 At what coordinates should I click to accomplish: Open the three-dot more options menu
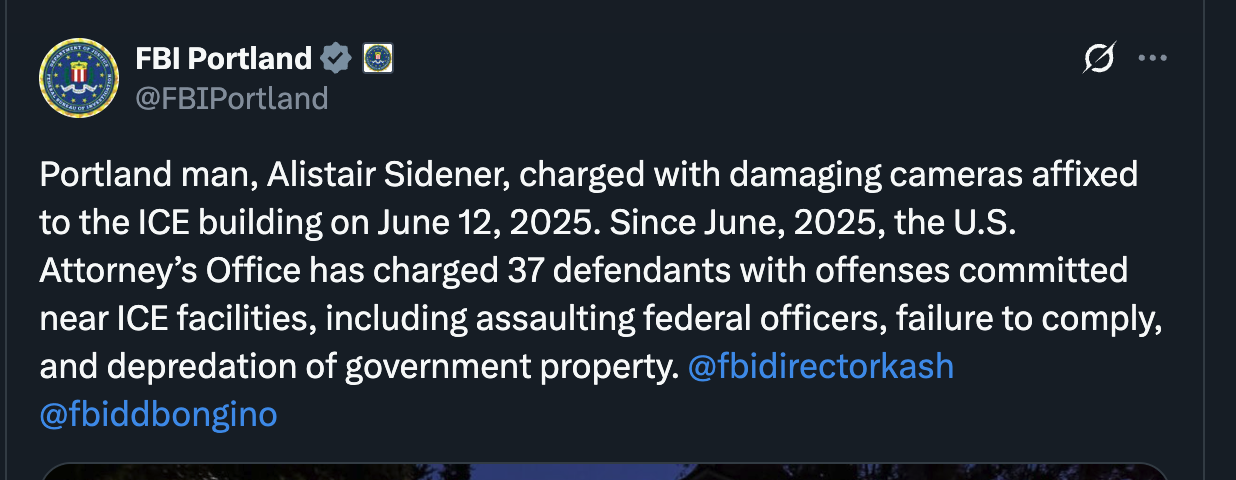[1153, 59]
